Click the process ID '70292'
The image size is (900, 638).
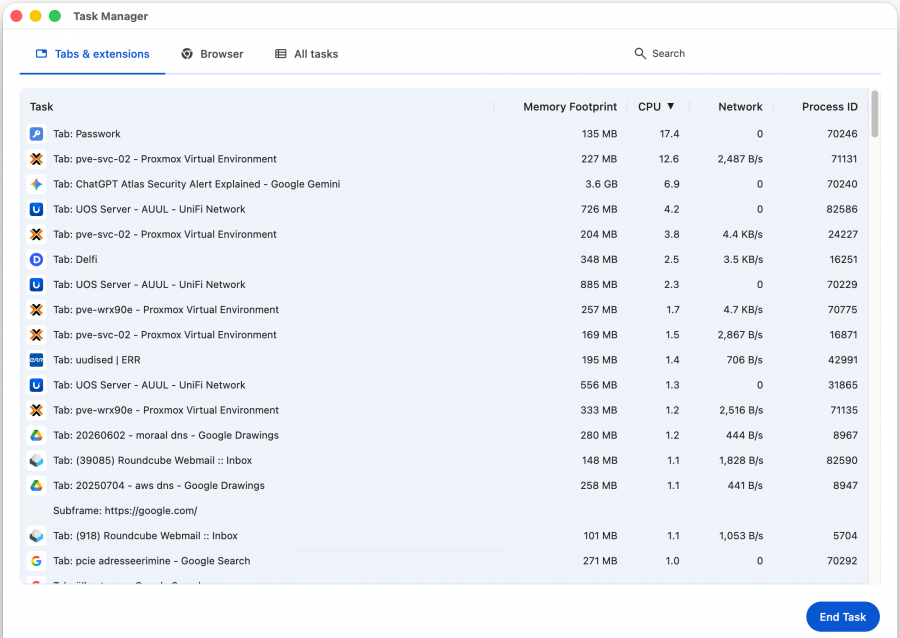(x=842, y=561)
